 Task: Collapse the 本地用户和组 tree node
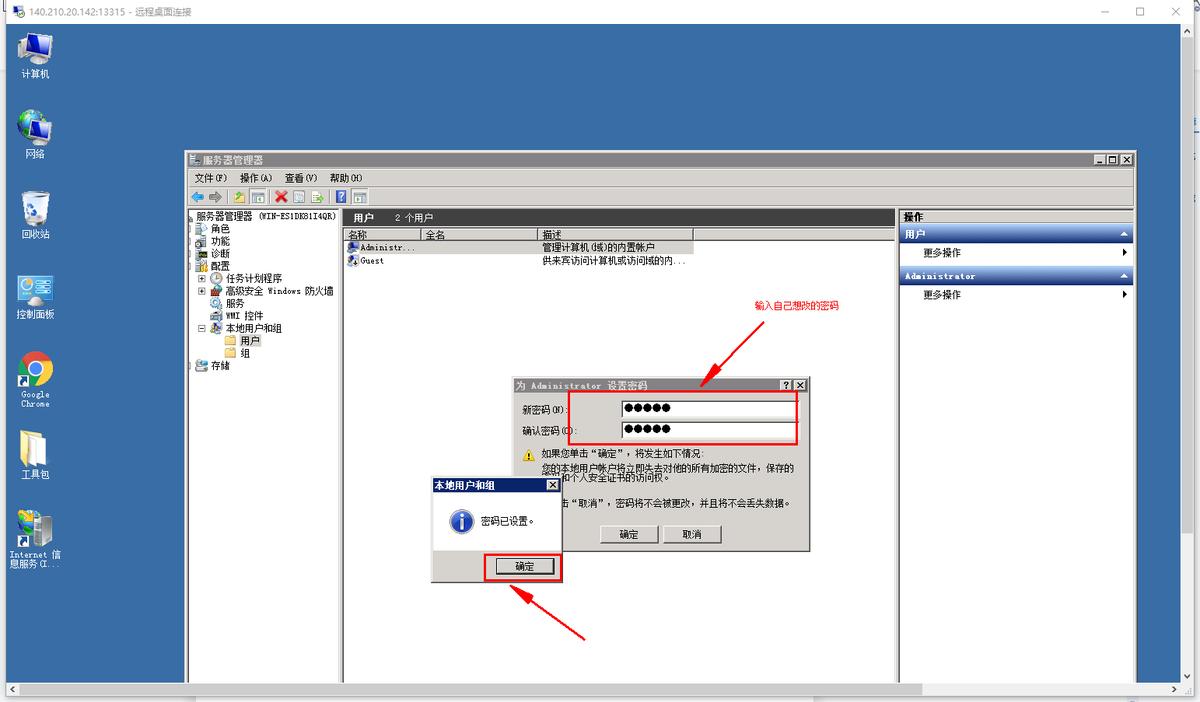click(x=202, y=328)
